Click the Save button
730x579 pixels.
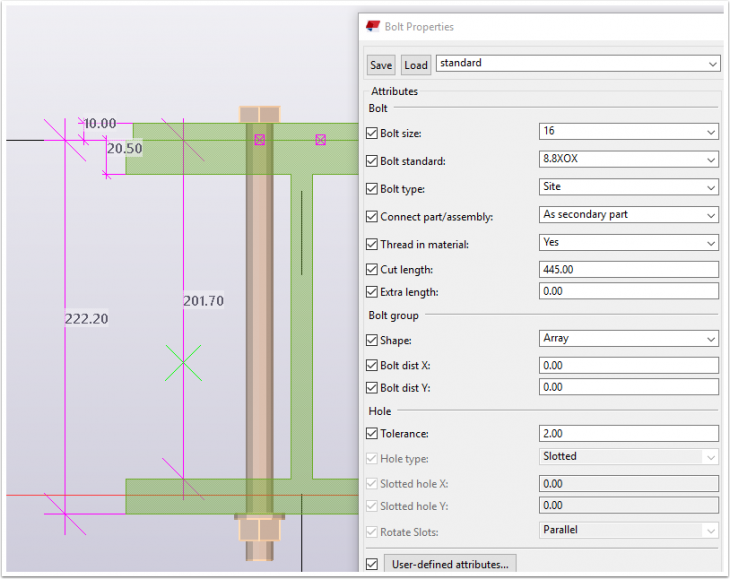(381, 65)
